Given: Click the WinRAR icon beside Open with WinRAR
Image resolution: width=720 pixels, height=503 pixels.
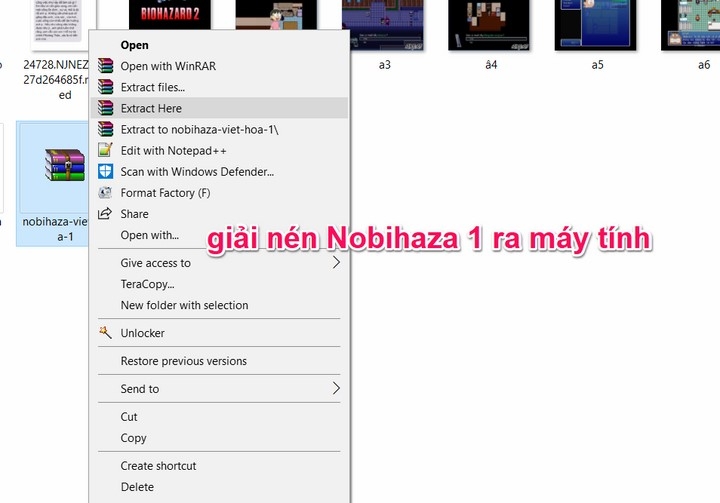Looking at the screenshot, I should coord(106,66).
